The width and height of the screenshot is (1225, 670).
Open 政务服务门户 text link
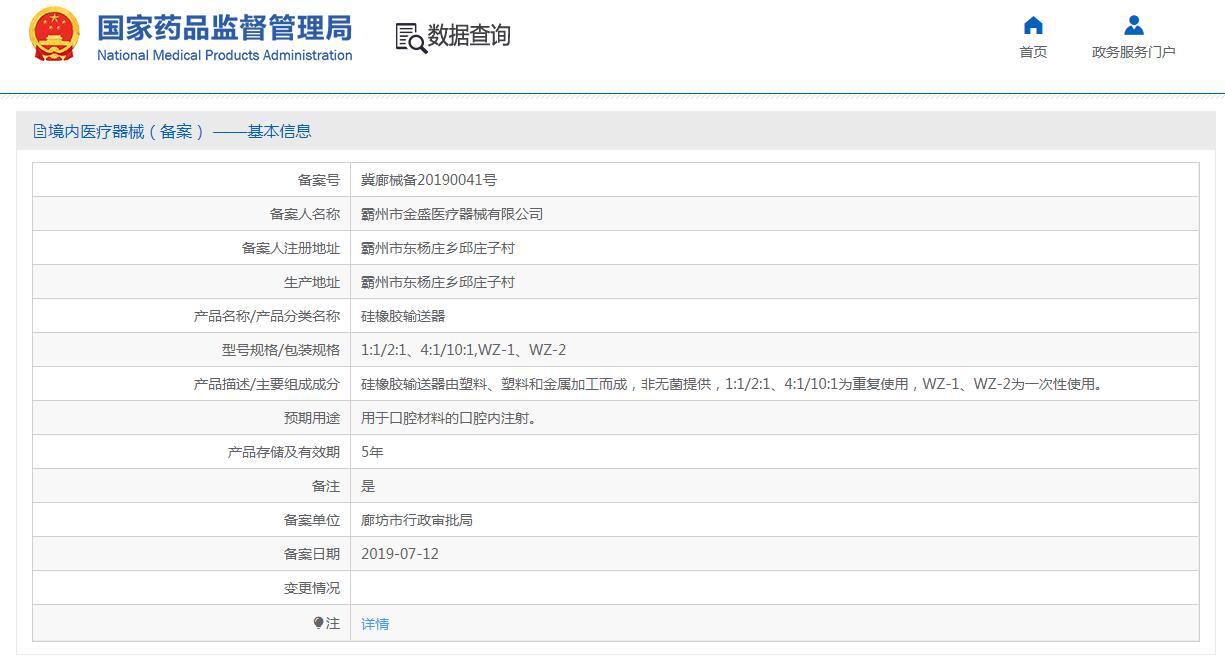[x=1133, y=52]
